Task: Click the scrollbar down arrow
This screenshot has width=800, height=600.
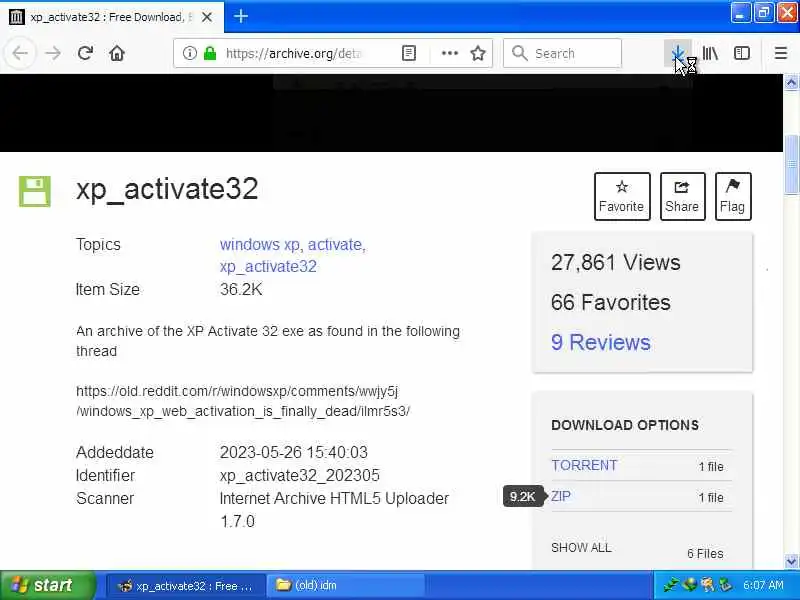Action: (791, 561)
